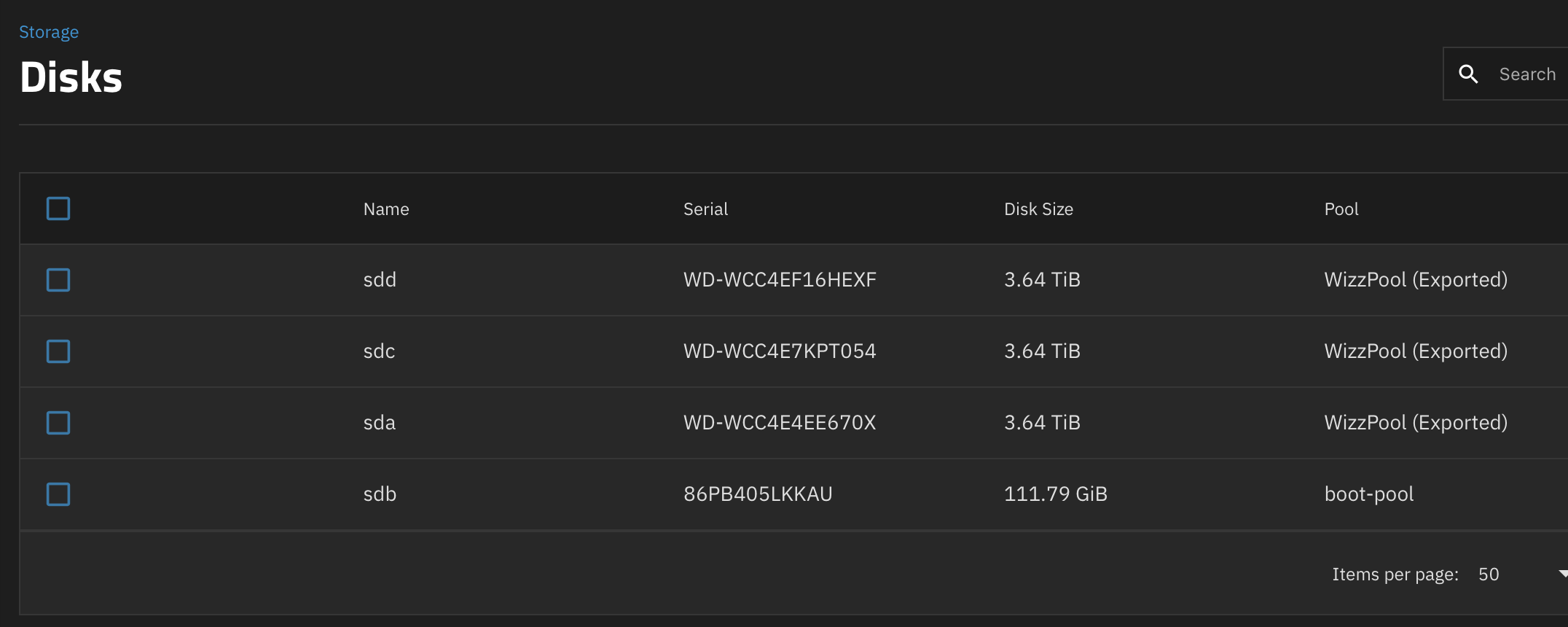Click the magnifier search icon
1568x627 pixels.
tap(1468, 74)
